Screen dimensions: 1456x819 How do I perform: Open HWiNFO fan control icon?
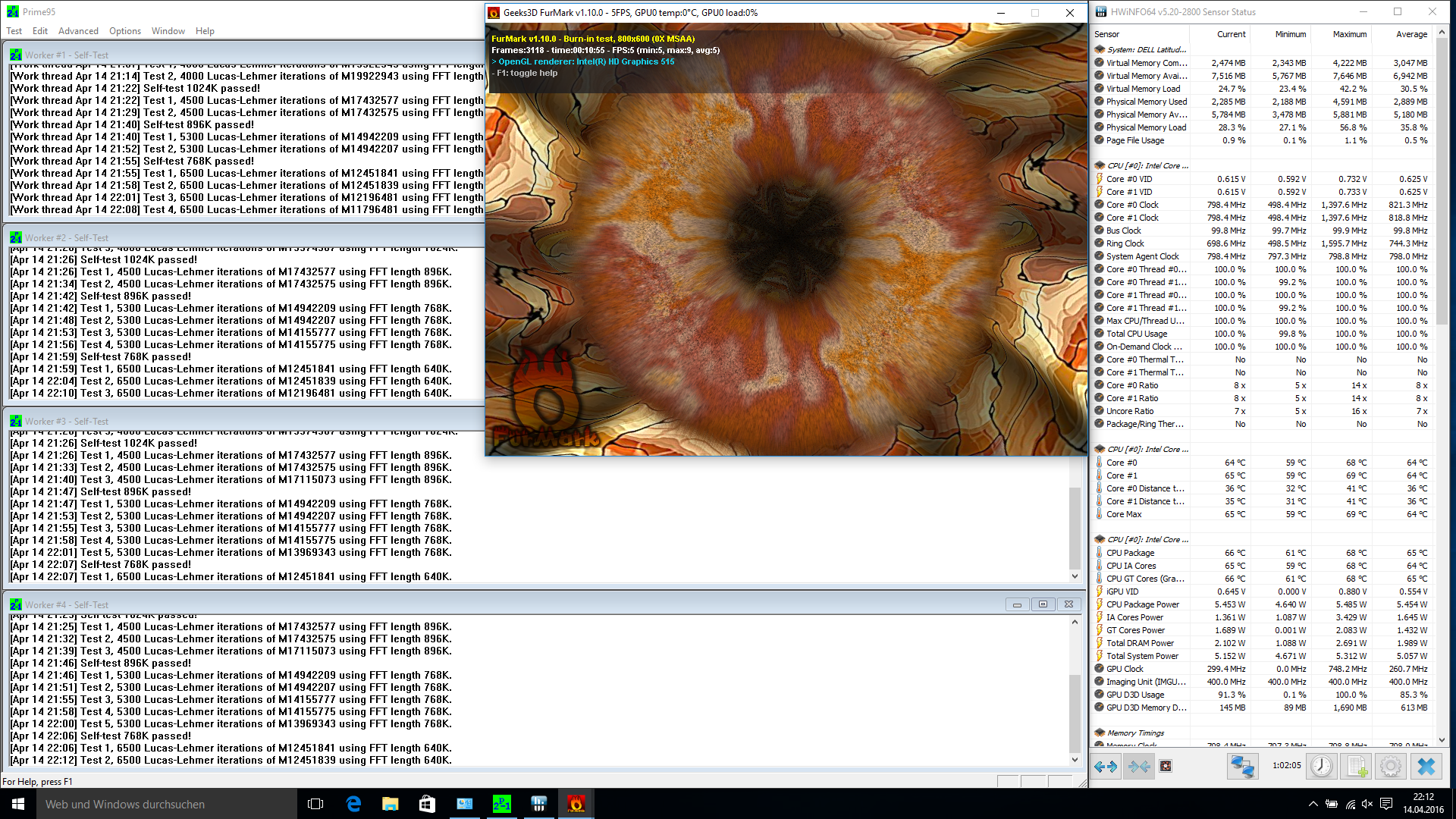click(x=1166, y=766)
